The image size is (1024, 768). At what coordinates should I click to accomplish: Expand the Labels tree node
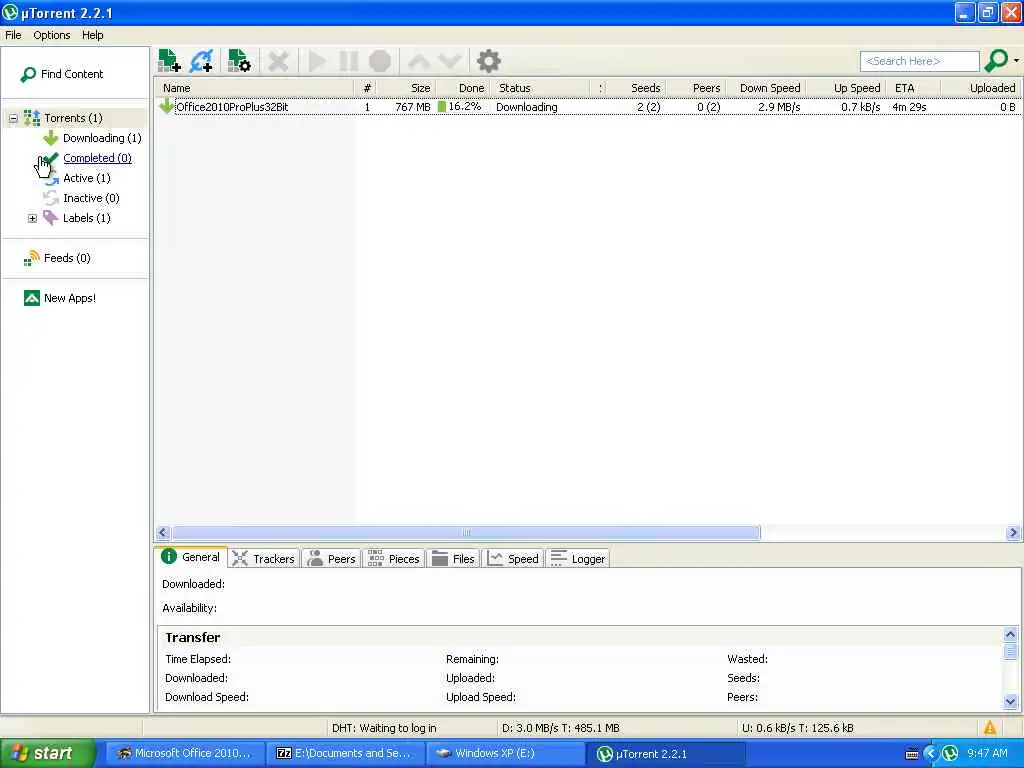tap(32, 218)
